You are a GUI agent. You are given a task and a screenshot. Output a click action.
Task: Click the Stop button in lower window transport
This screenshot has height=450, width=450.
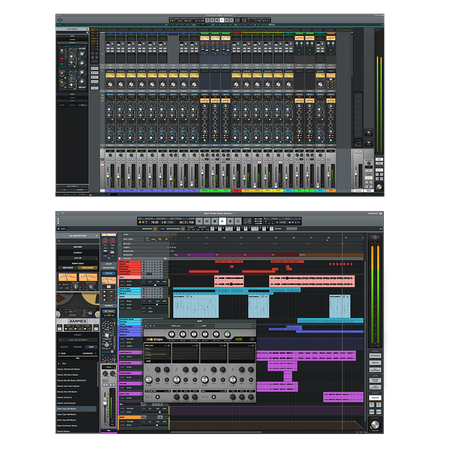pos(214,221)
